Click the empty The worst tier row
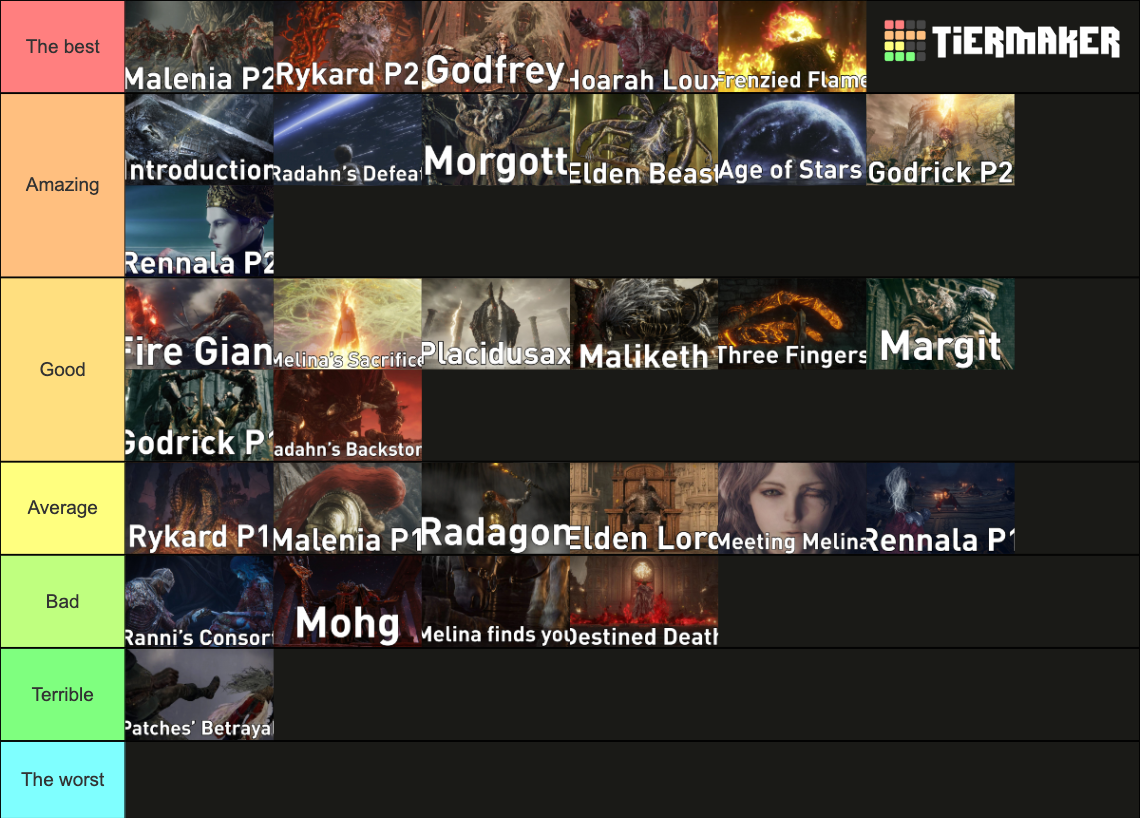1140x818 pixels. [x=632, y=780]
